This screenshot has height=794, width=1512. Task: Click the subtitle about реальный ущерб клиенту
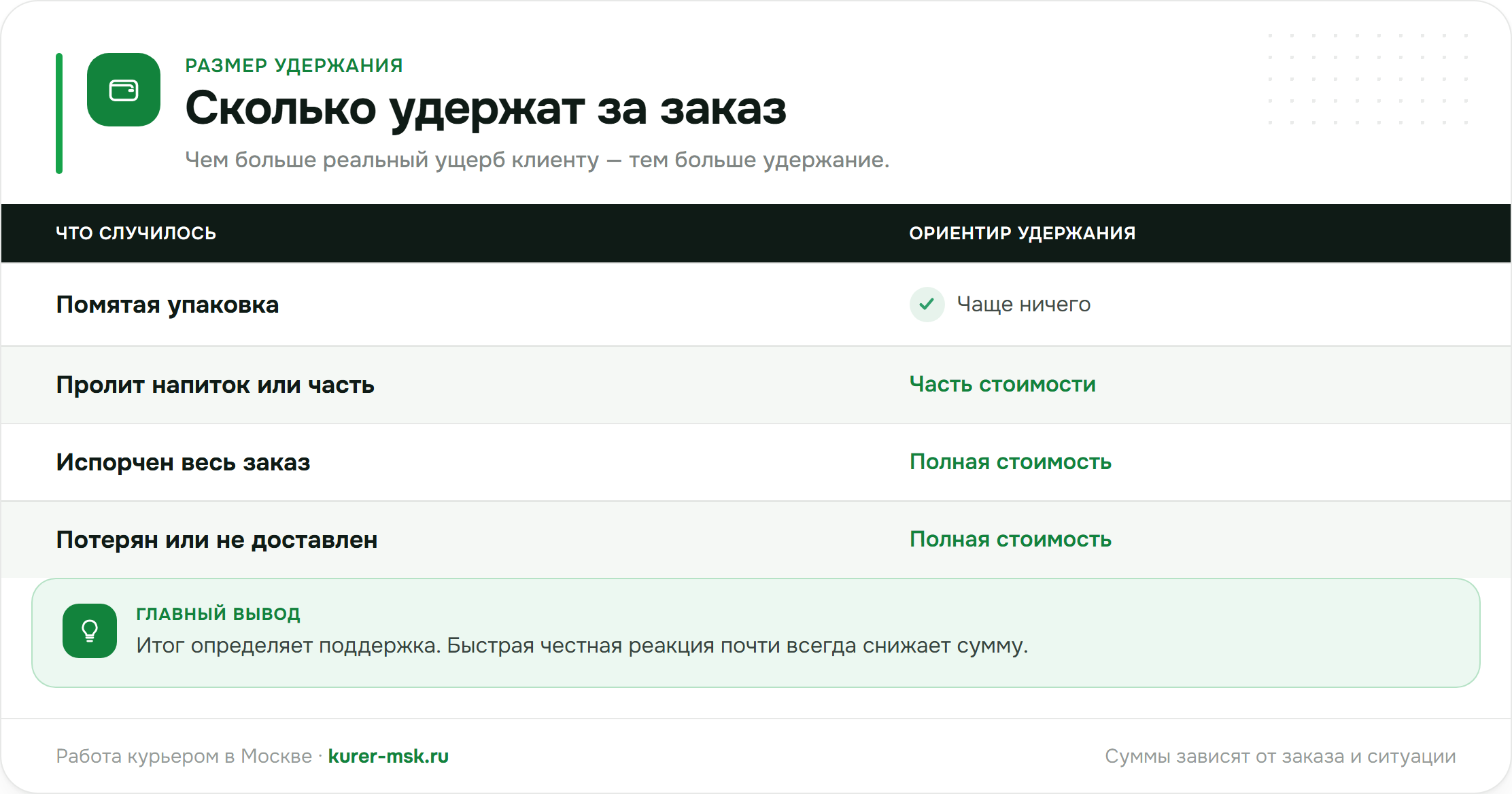(537, 160)
